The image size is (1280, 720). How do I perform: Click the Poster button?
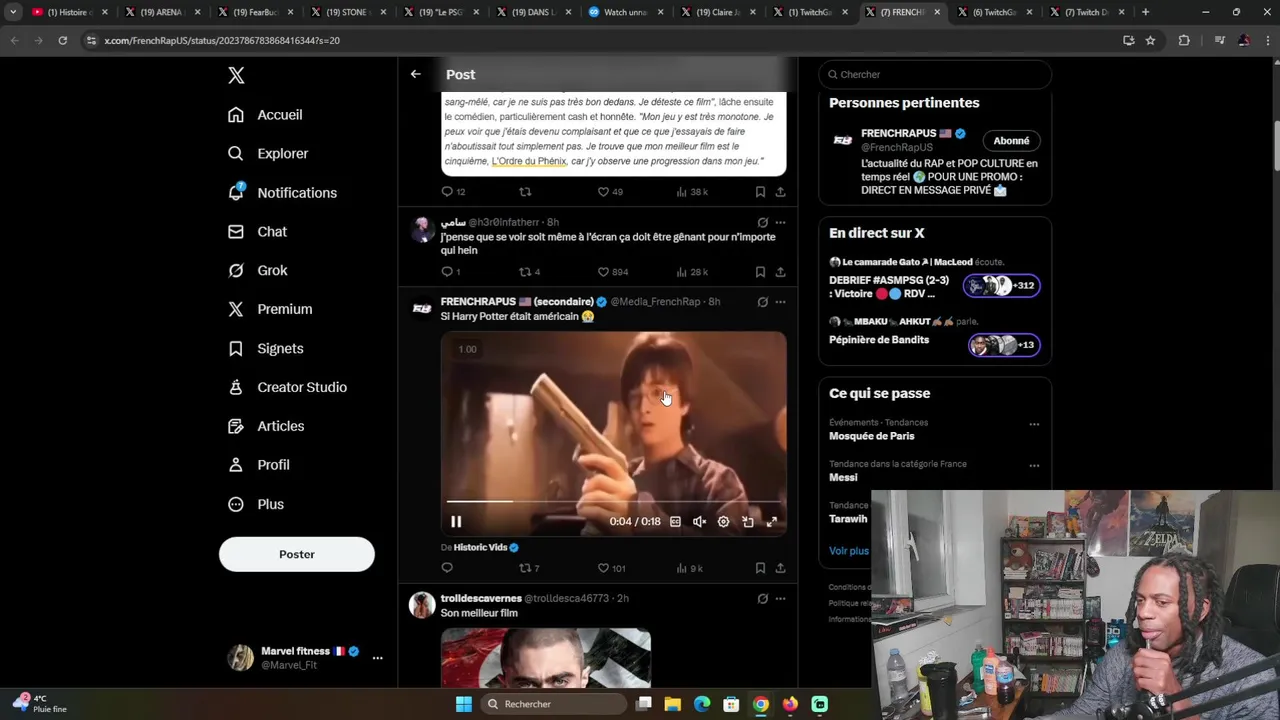(297, 554)
